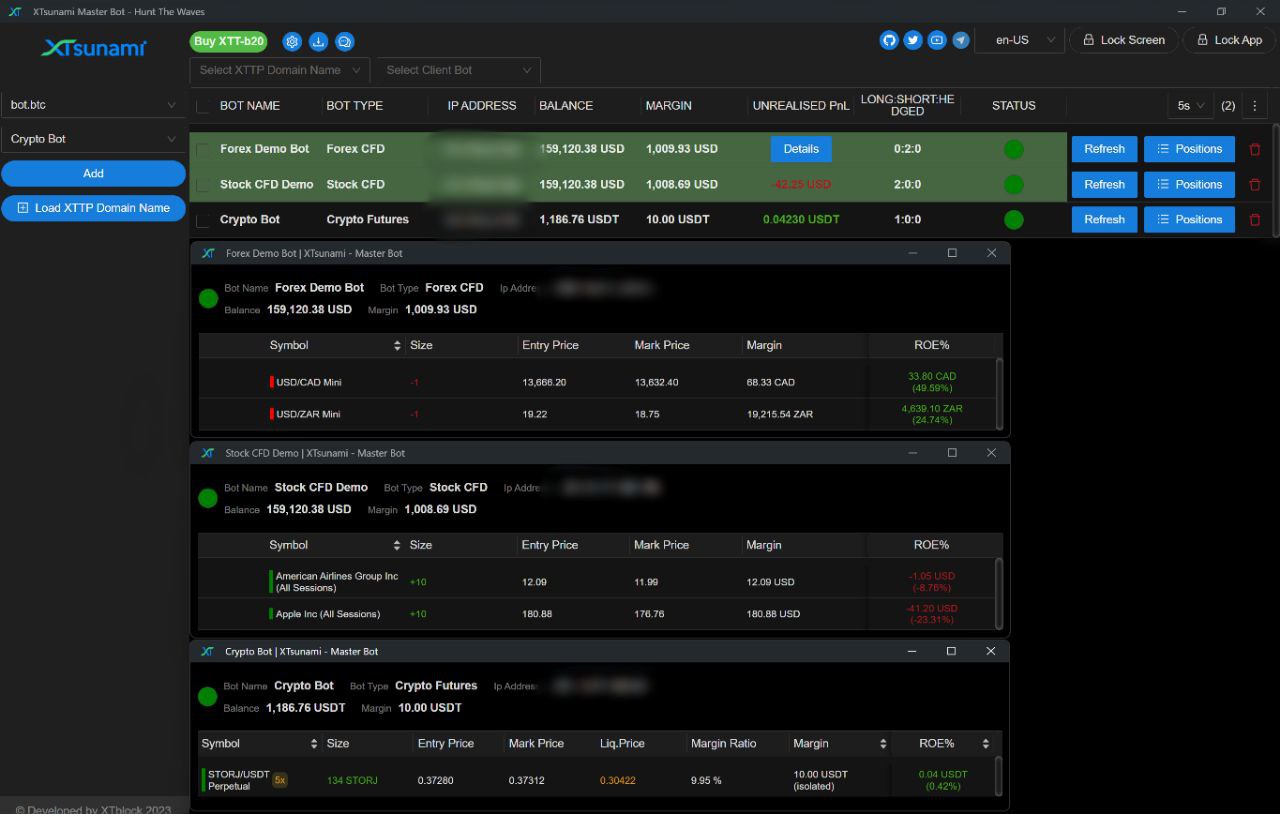Image resolution: width=1280 pixels, height=814 pixels.
Task: Open the chat bubble icon
Action: [344, 42]
